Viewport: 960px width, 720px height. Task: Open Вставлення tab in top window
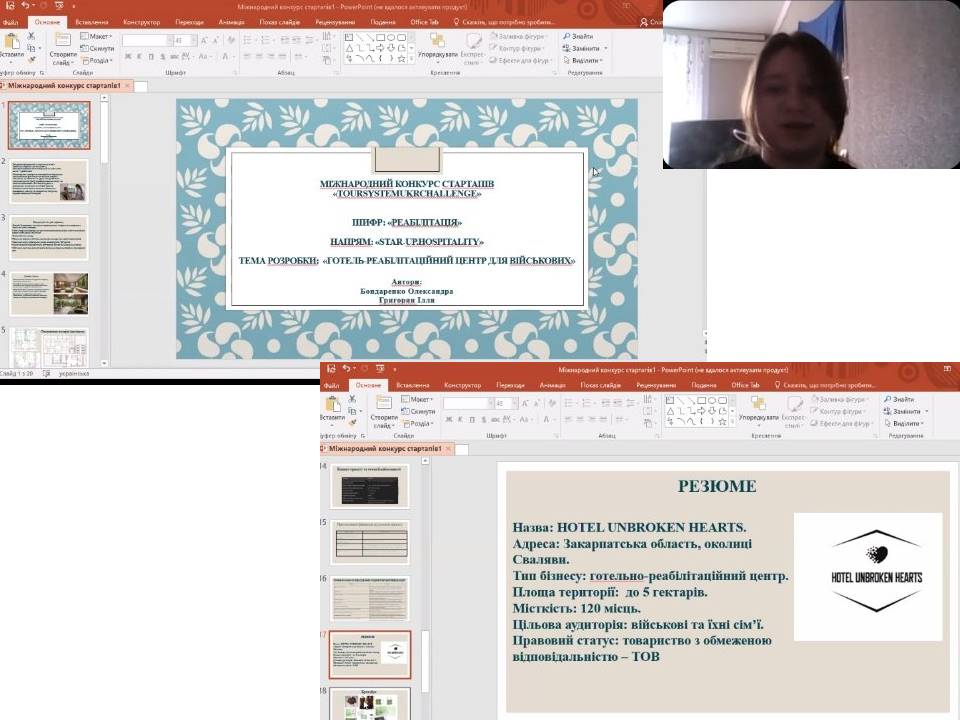click(92, 21)
